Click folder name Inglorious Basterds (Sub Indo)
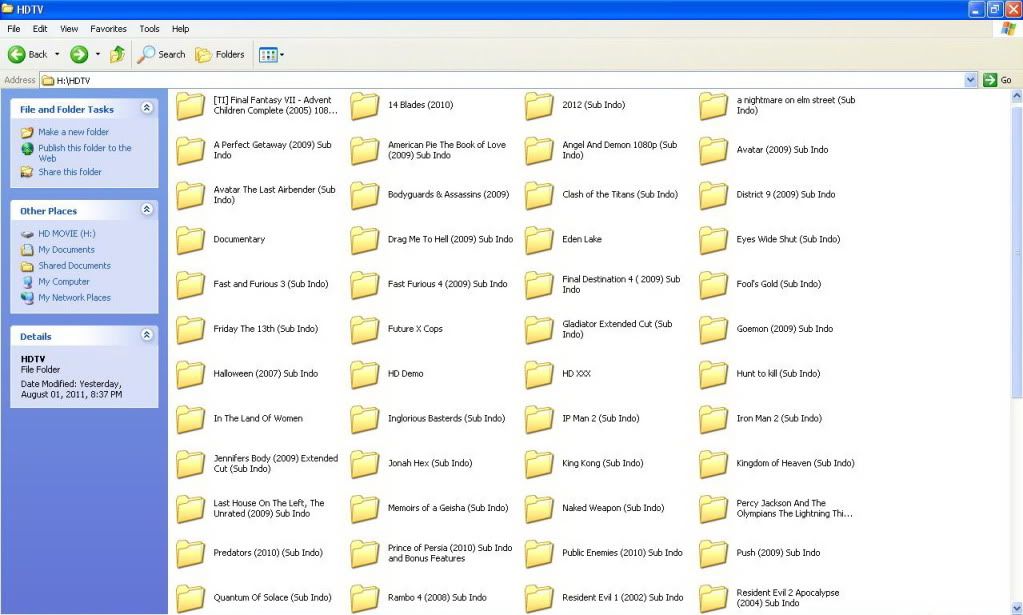 tap(446, 419)
